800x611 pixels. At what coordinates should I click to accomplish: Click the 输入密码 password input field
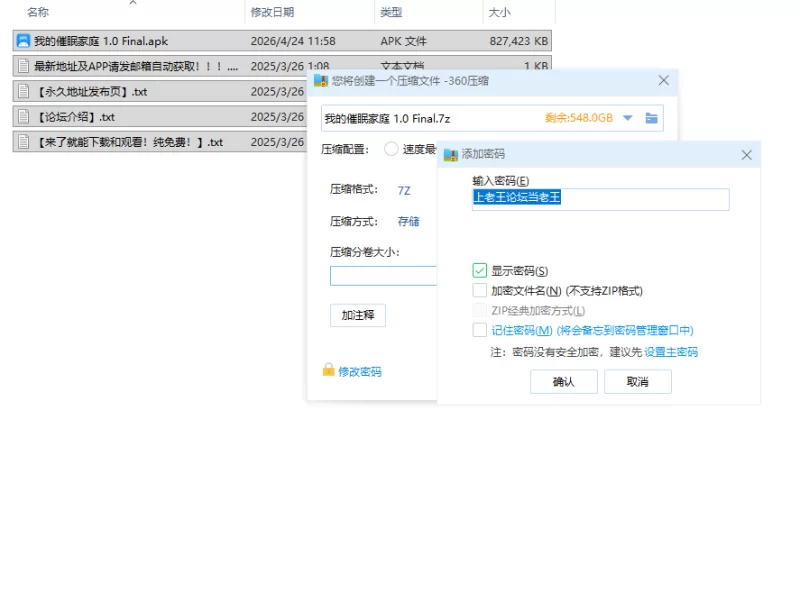pos(601,199)
